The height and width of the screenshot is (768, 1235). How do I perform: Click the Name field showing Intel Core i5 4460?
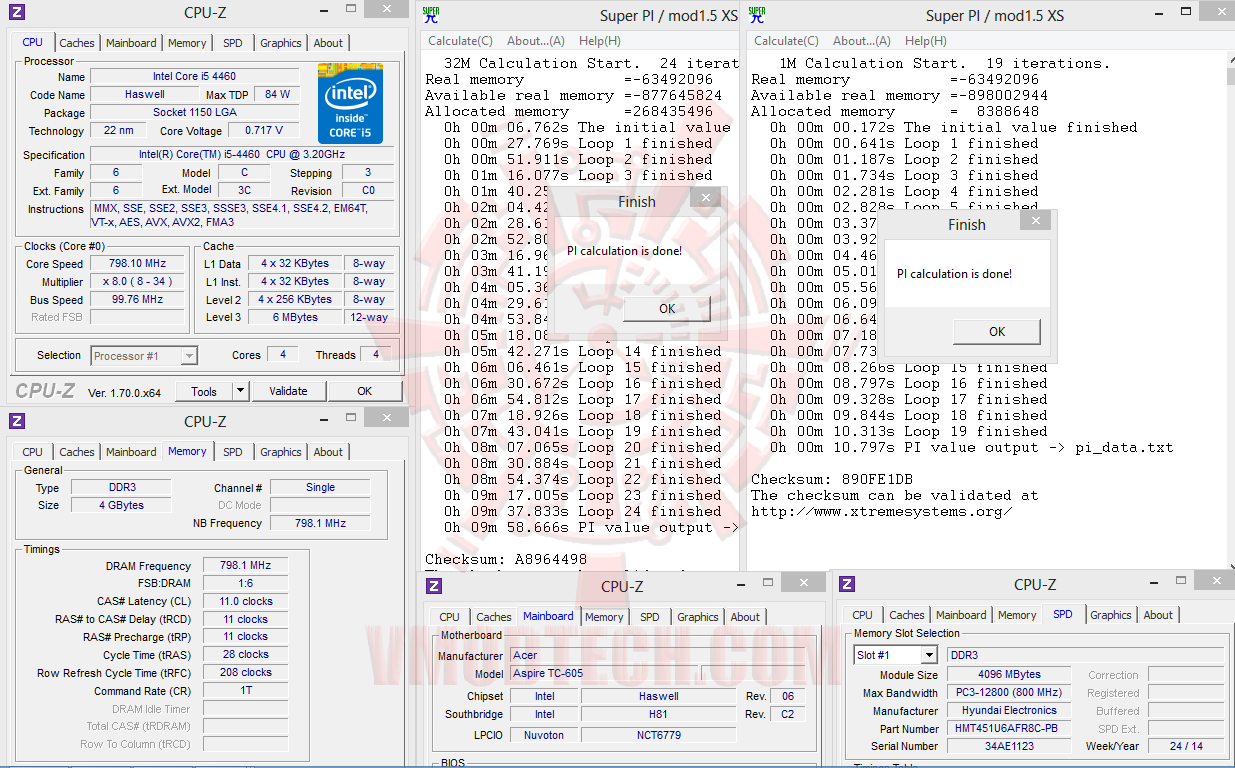[195, 76]
